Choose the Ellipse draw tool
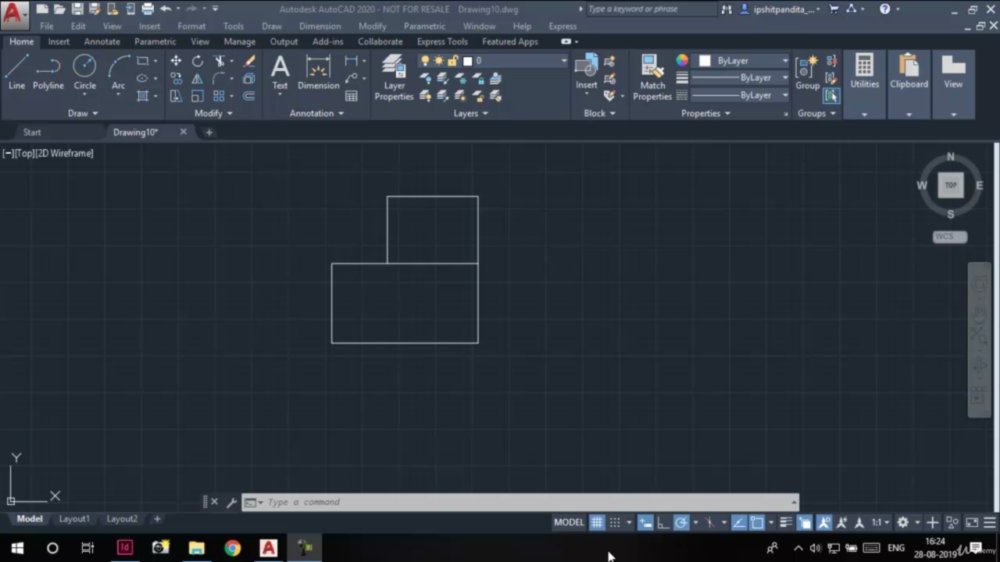This screenshot has height=562, width=1000. pos(143,78)
